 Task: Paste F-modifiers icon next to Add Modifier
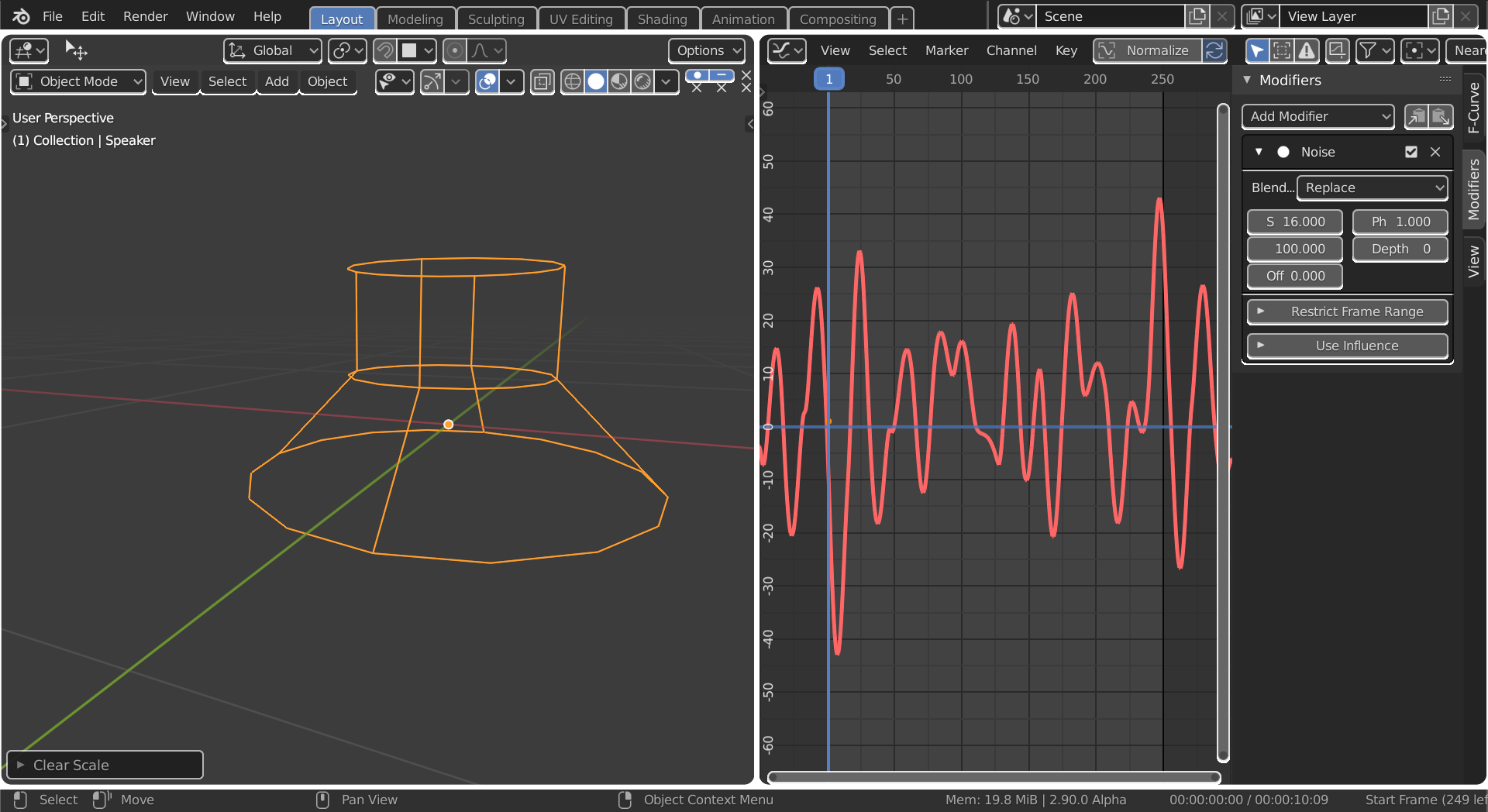click(1441, 116)
